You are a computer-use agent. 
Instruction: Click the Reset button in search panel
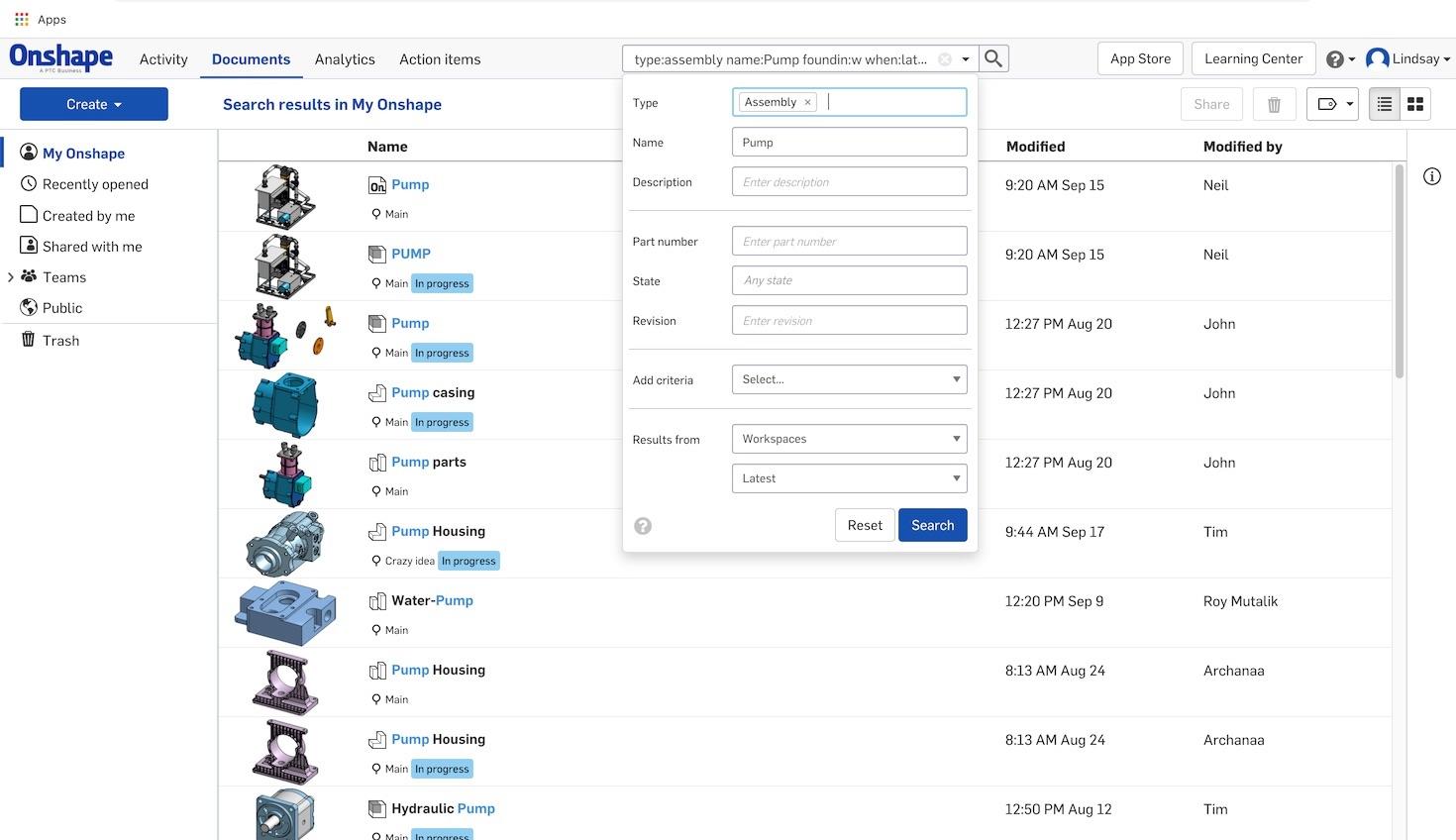(864, 524)
